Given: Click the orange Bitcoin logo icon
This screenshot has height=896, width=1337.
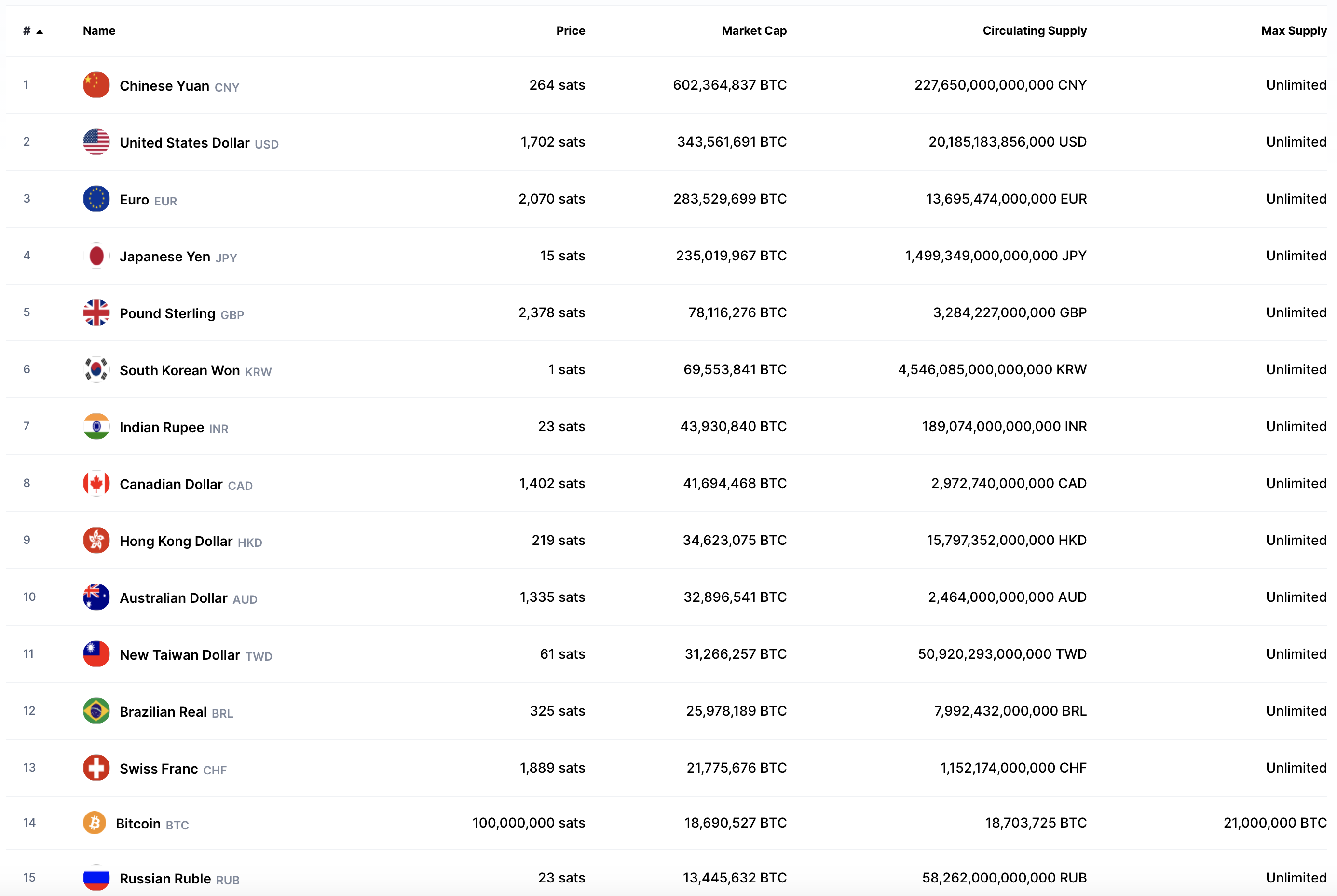Looking at the screenshot, I should pyautogui.click(x=94, y=823).
